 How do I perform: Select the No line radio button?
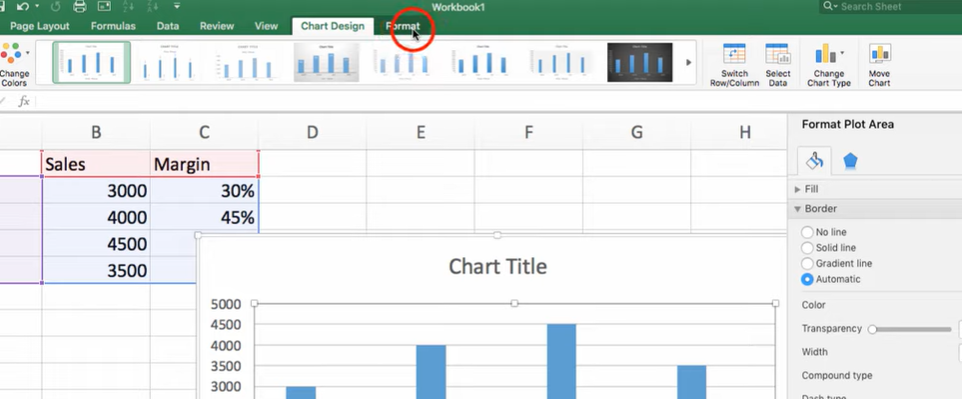807,232
